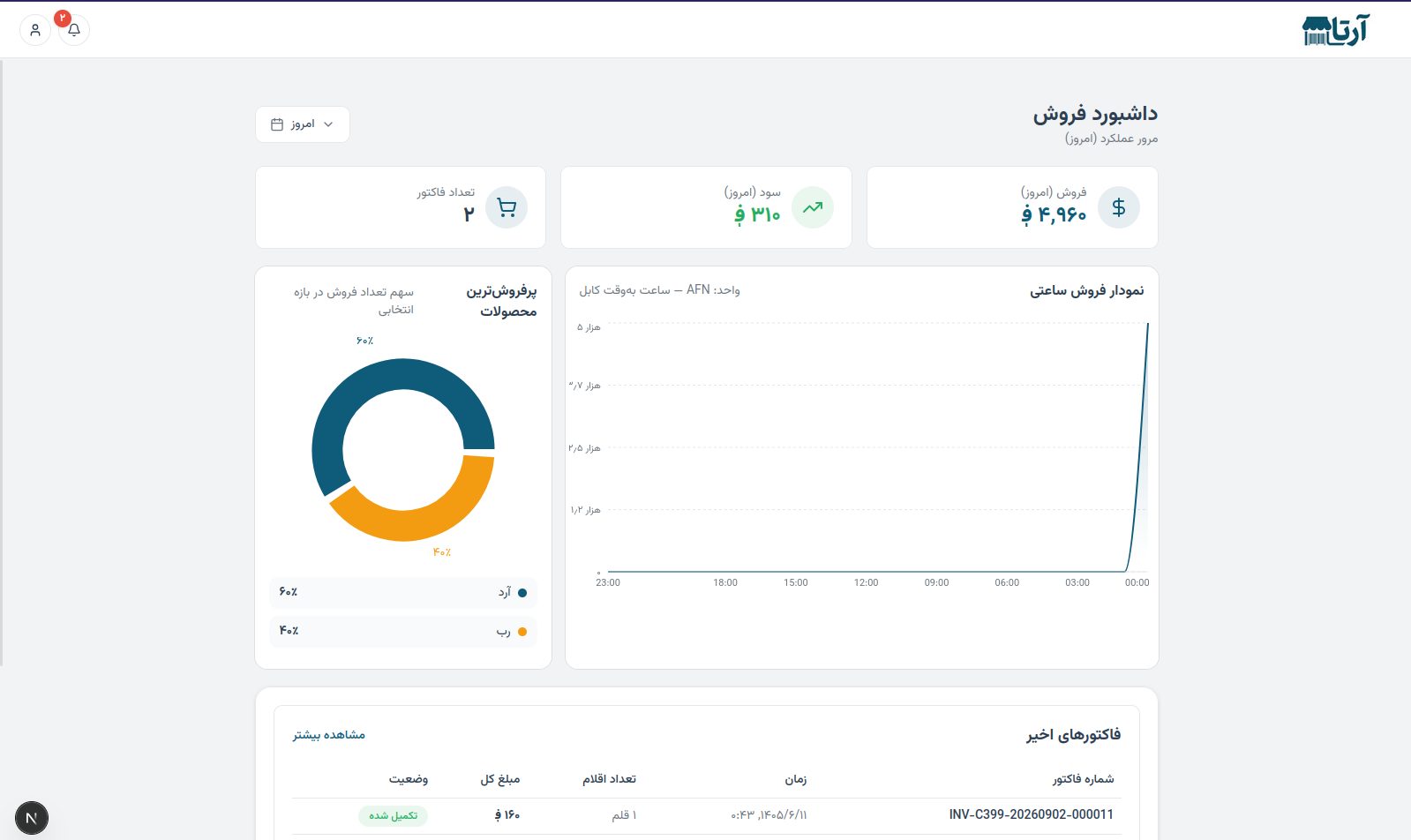Viewport: 1411px width, 840px height.
Task: Click invoice number INV-C399-20260902-000011
Action: (1032, 814)
